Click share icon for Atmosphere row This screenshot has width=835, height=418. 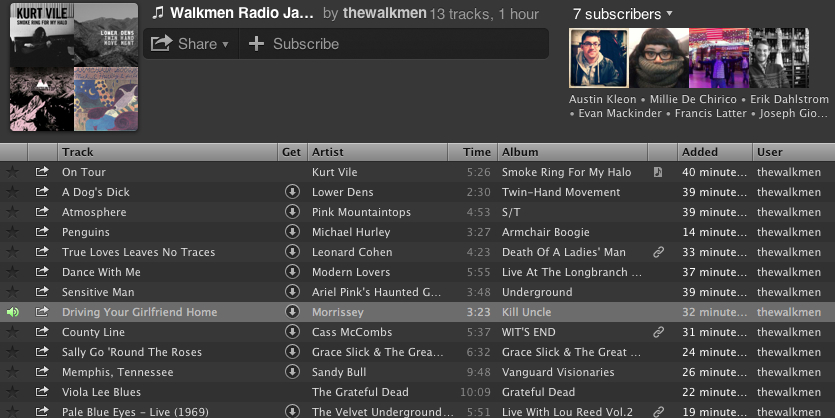pos(42,211)
